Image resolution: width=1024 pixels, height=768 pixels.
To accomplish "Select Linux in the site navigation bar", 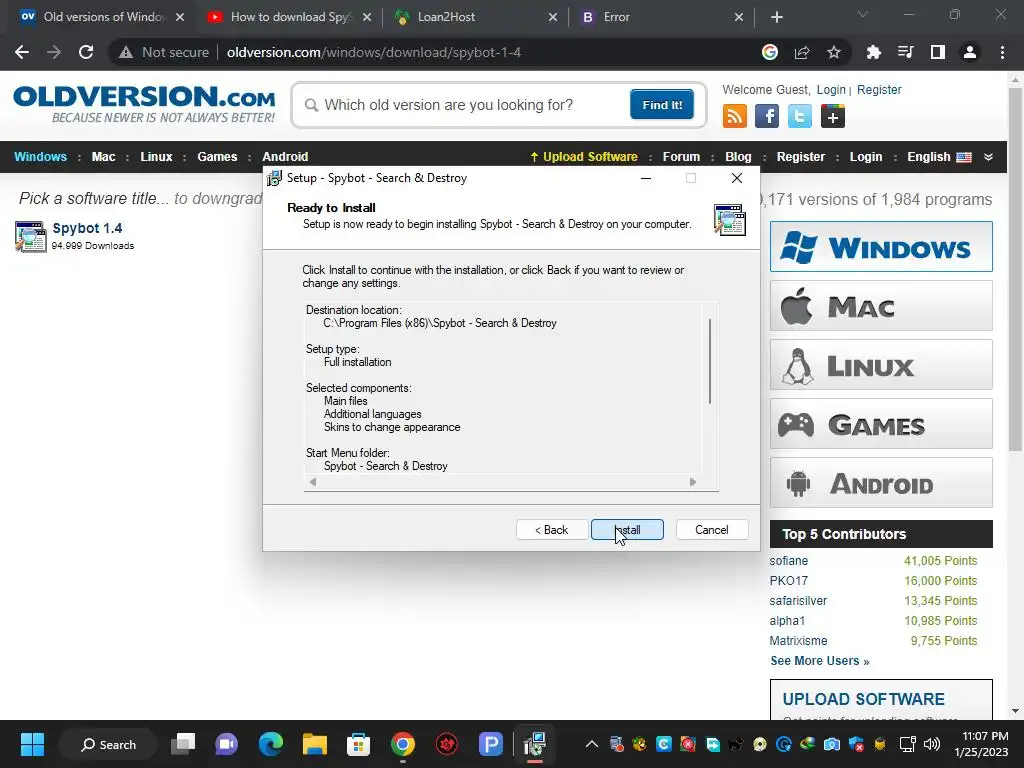I will coord(156,157).
